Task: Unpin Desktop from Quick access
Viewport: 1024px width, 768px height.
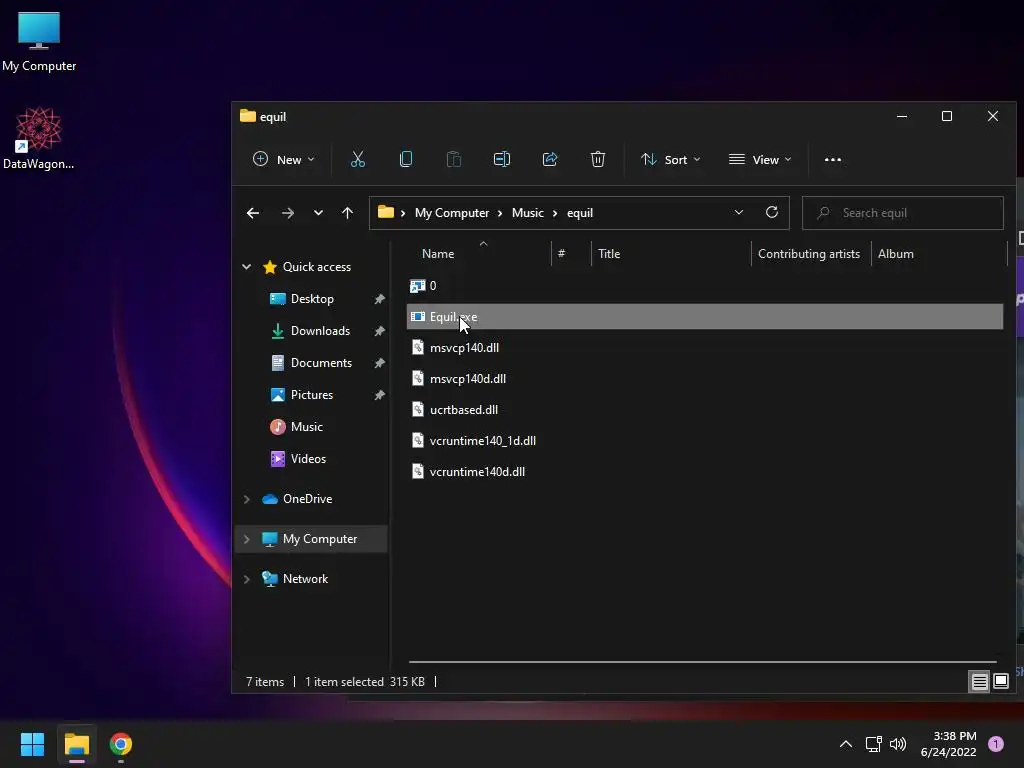Action: [379, 299]
